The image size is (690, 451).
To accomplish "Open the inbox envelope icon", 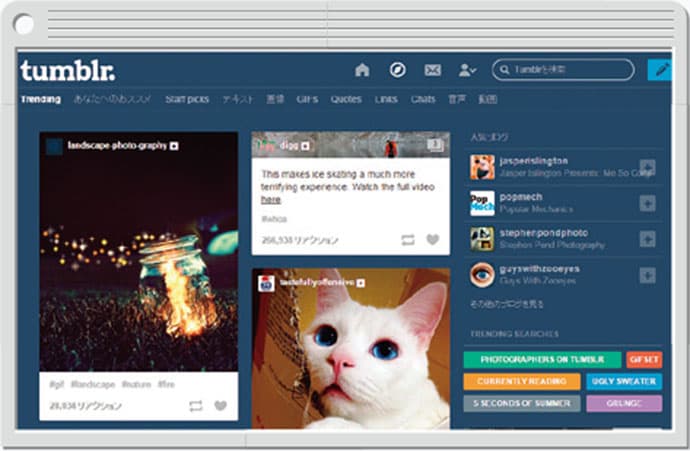I will 433,70.
